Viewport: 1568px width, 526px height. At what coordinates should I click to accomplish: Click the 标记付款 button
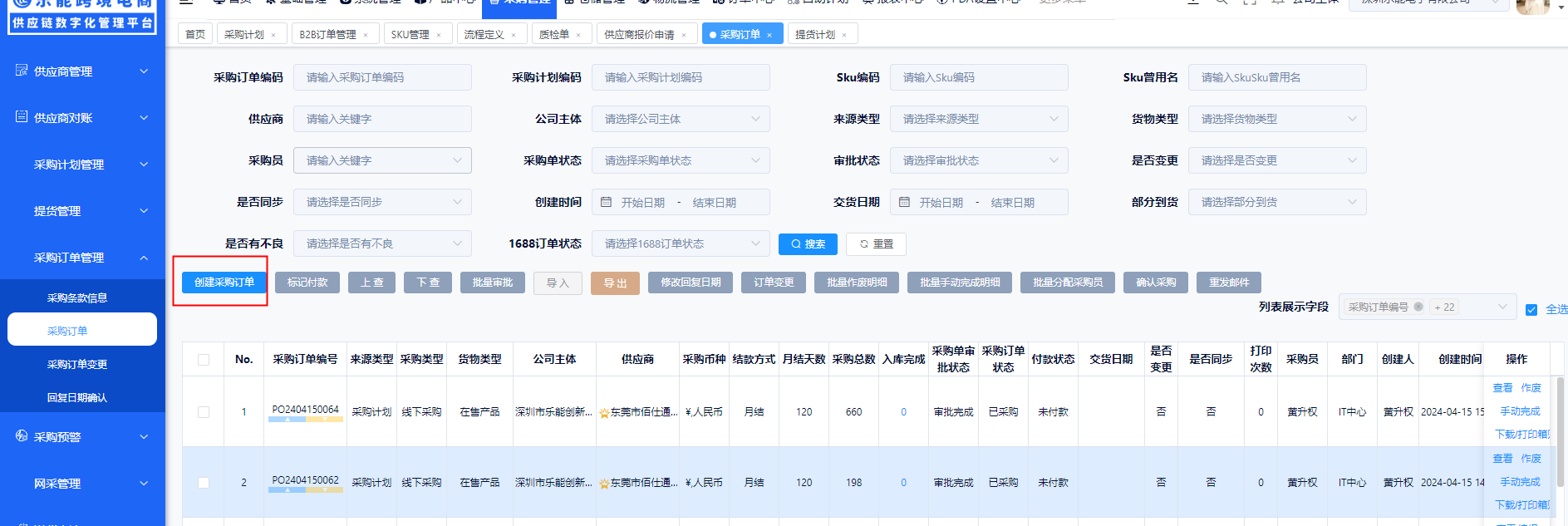pos(307,283)
